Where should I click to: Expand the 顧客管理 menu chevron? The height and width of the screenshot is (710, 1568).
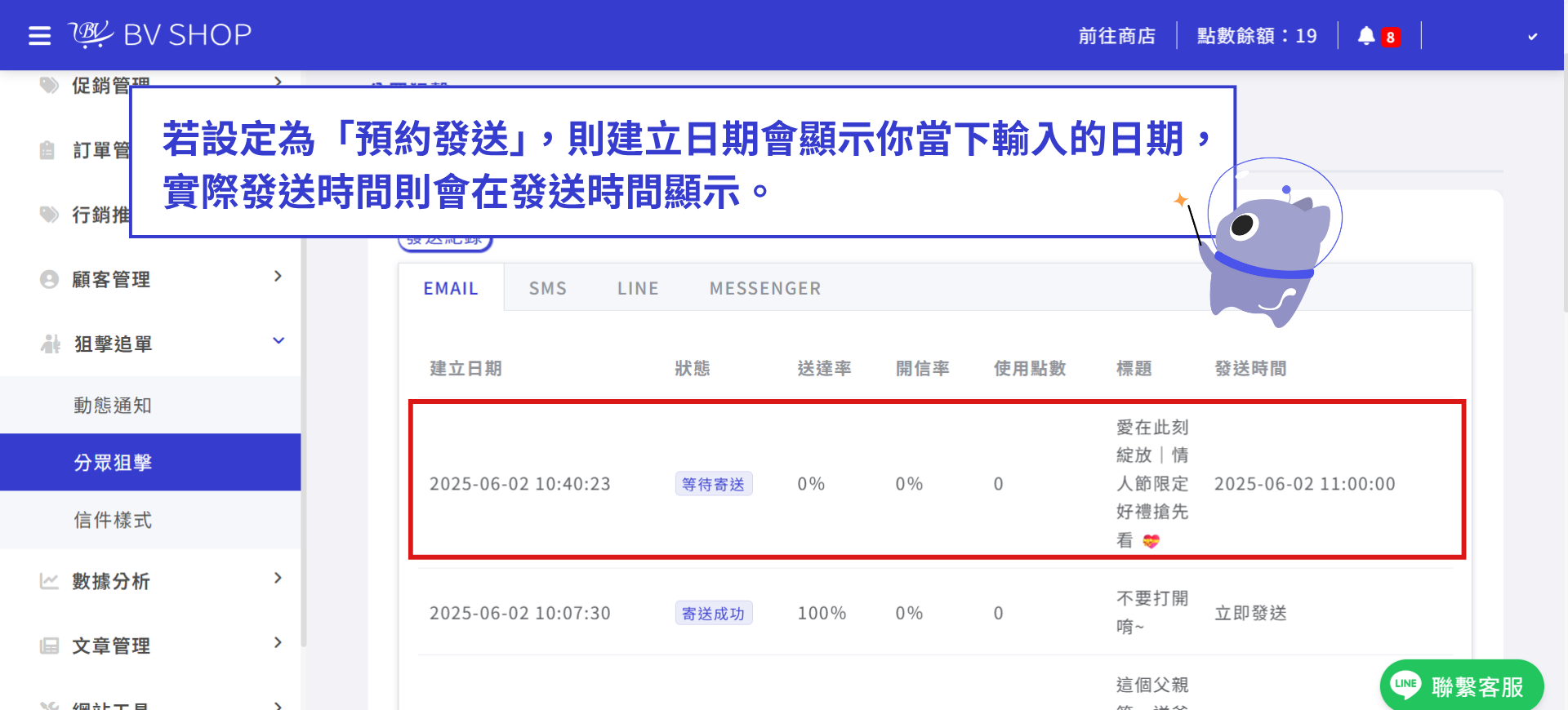(x=278, y=277)
